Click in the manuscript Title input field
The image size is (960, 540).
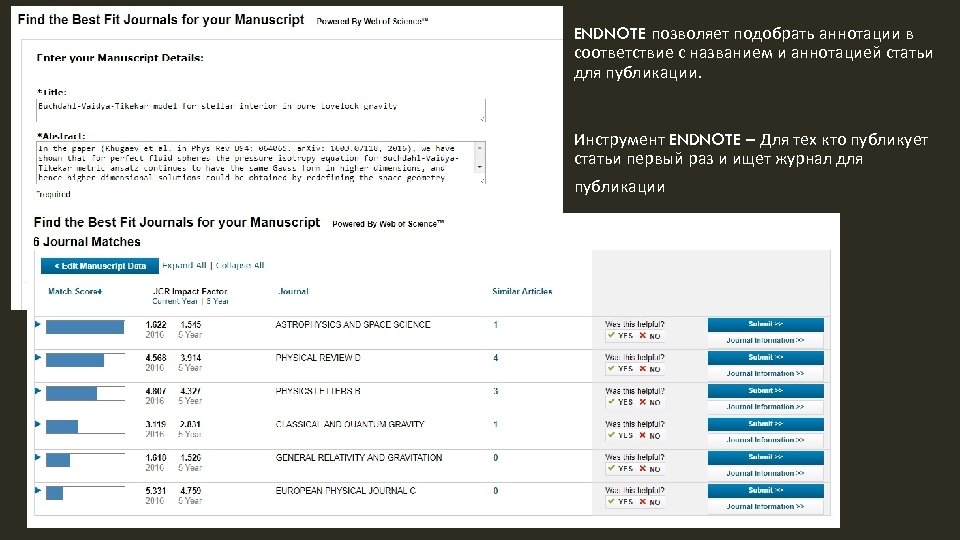(x=261, y=110)
